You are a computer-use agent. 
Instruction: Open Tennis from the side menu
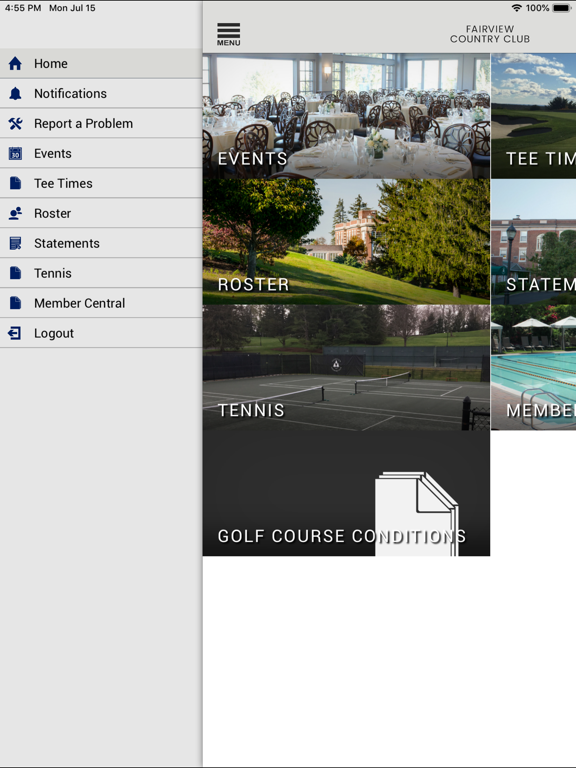(101, 273)
